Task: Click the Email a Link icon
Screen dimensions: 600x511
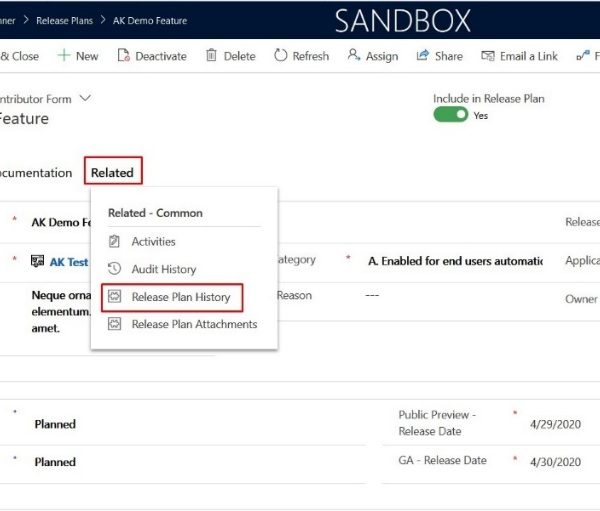Action: pos(488,56)
